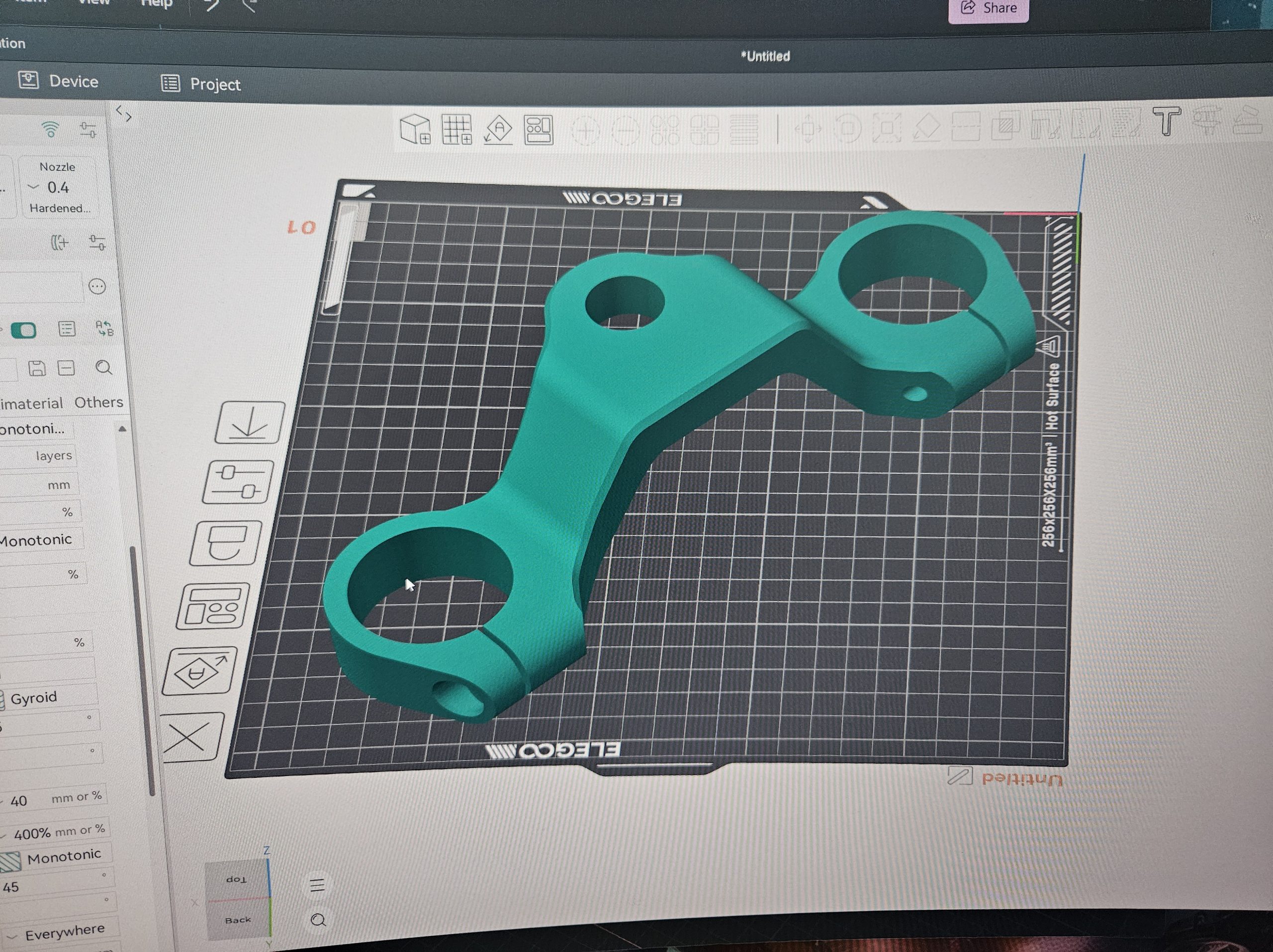
Task: Click the canvas zoom magnifier icon
Action: 318,920
